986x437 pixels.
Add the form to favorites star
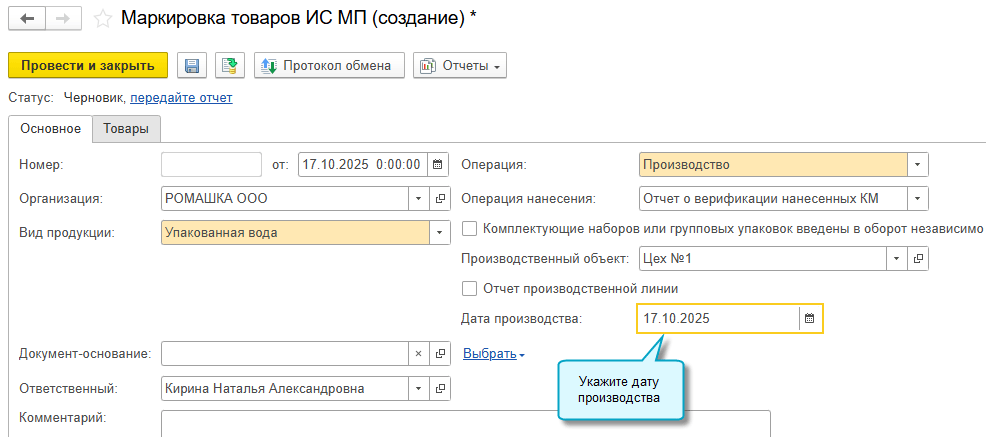101,18
